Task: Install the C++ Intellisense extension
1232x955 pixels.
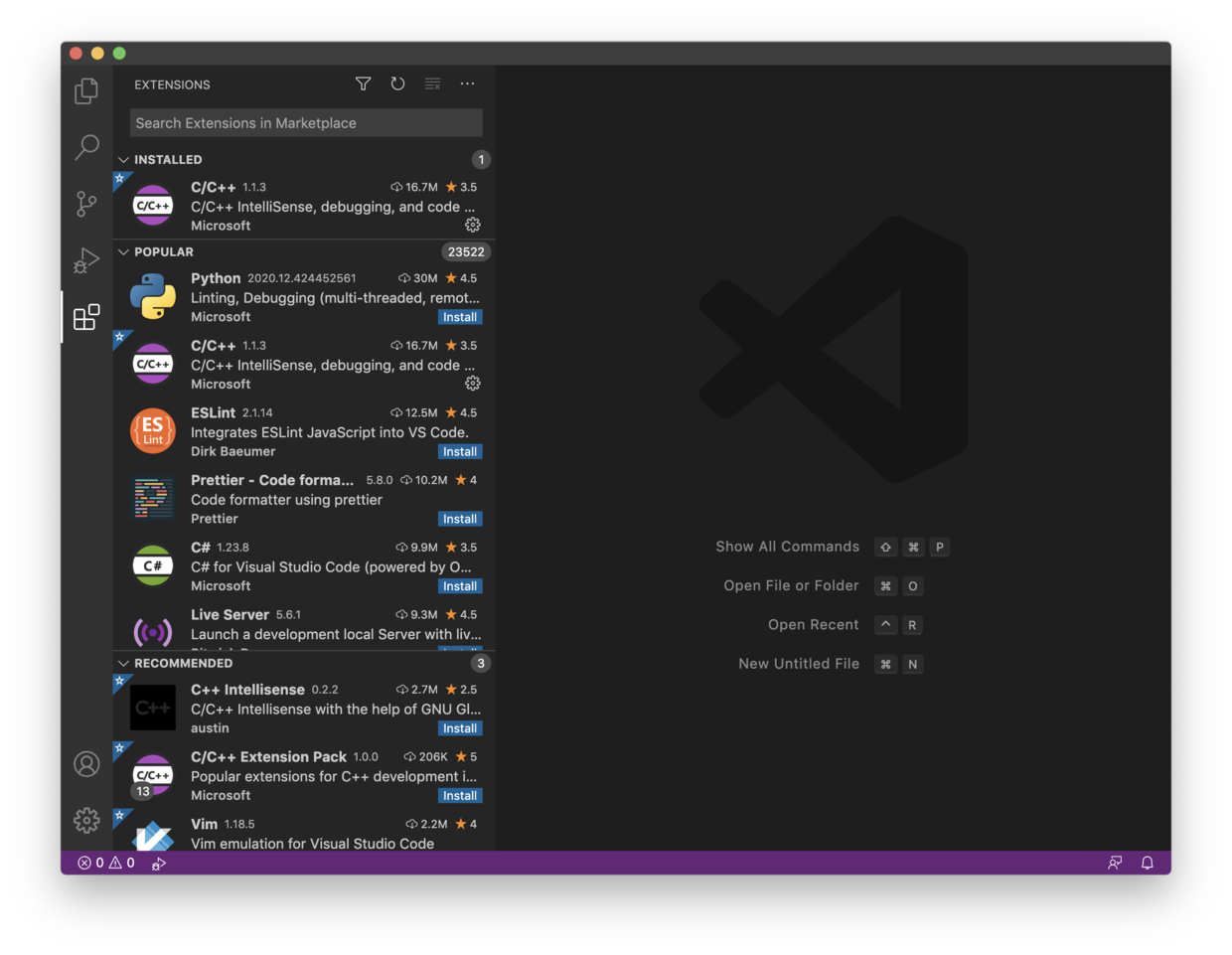Action: 460,728
